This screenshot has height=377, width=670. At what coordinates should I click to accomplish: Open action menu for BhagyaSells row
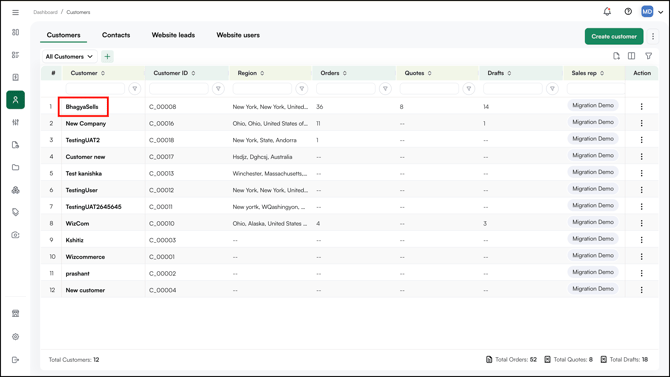coord(641,106)
